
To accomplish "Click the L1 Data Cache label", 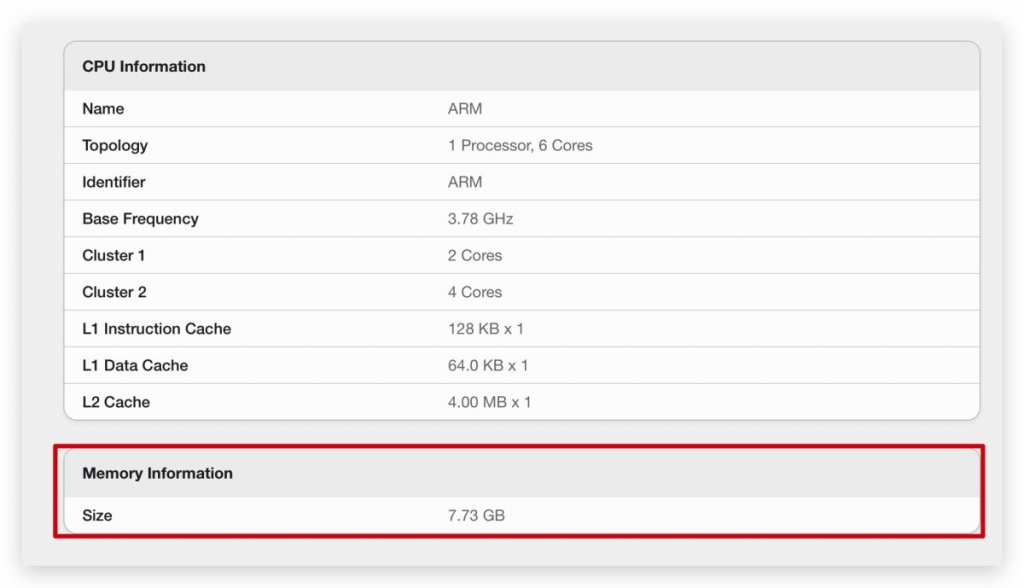I will (x=135, y=365).
